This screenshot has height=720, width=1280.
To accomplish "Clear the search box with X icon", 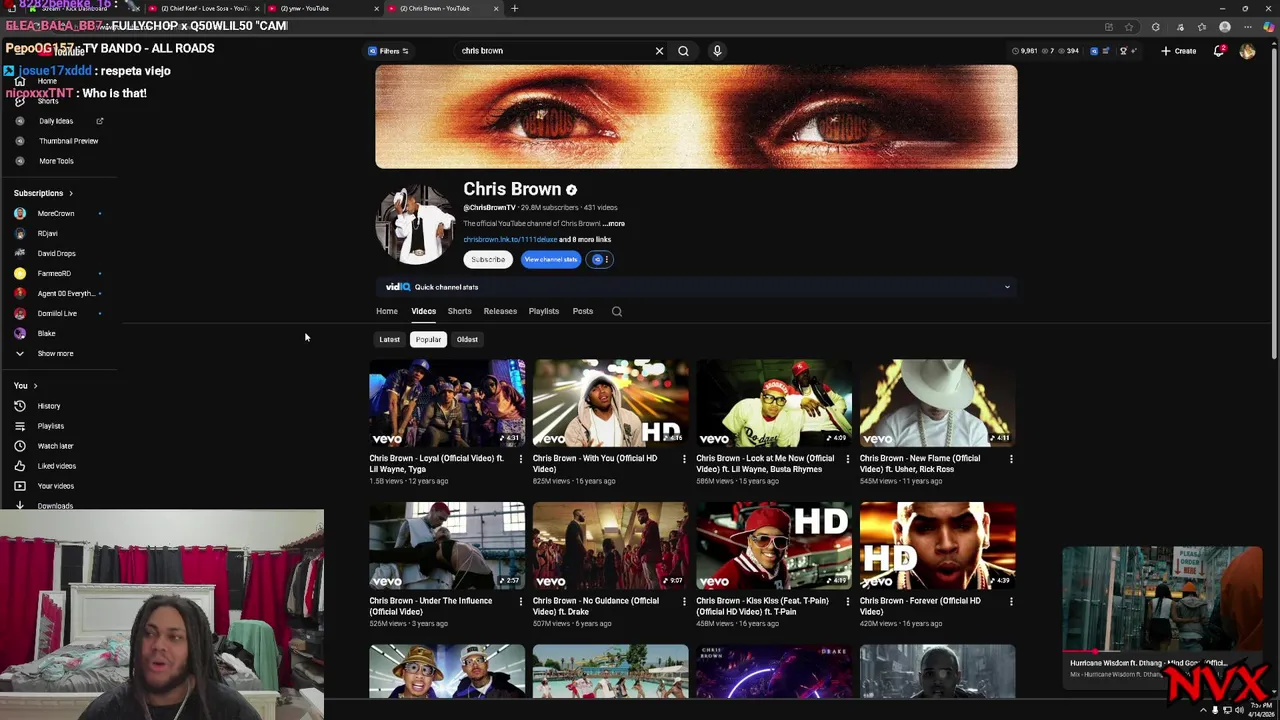I will (x=659, y=51).
